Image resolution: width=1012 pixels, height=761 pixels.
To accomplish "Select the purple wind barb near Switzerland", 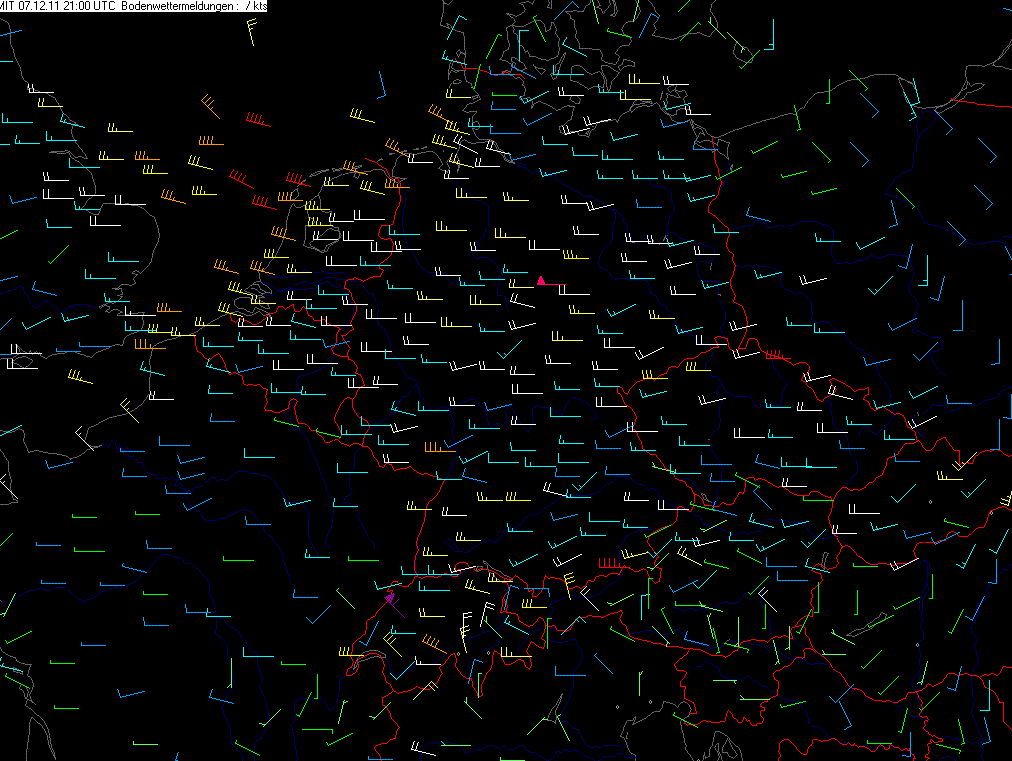I will [x=390, y=597].
